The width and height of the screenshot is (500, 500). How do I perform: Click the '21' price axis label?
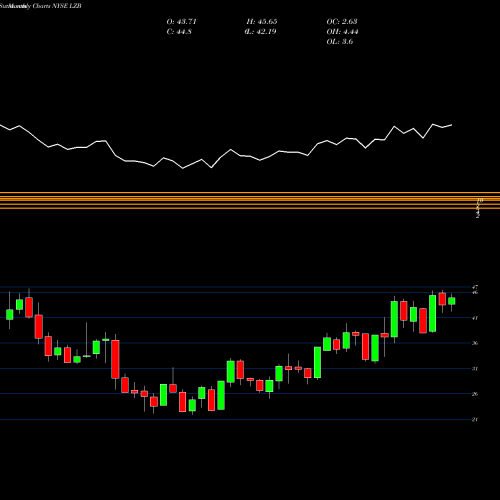click(475, 419)
